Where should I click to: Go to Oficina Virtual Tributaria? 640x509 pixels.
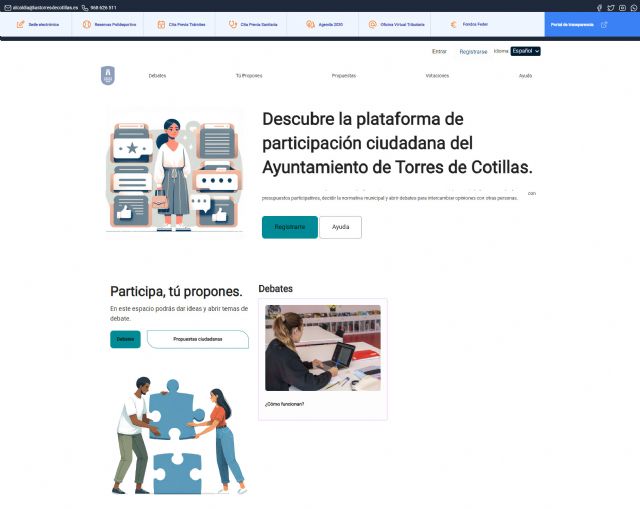(x=394, y=24)
